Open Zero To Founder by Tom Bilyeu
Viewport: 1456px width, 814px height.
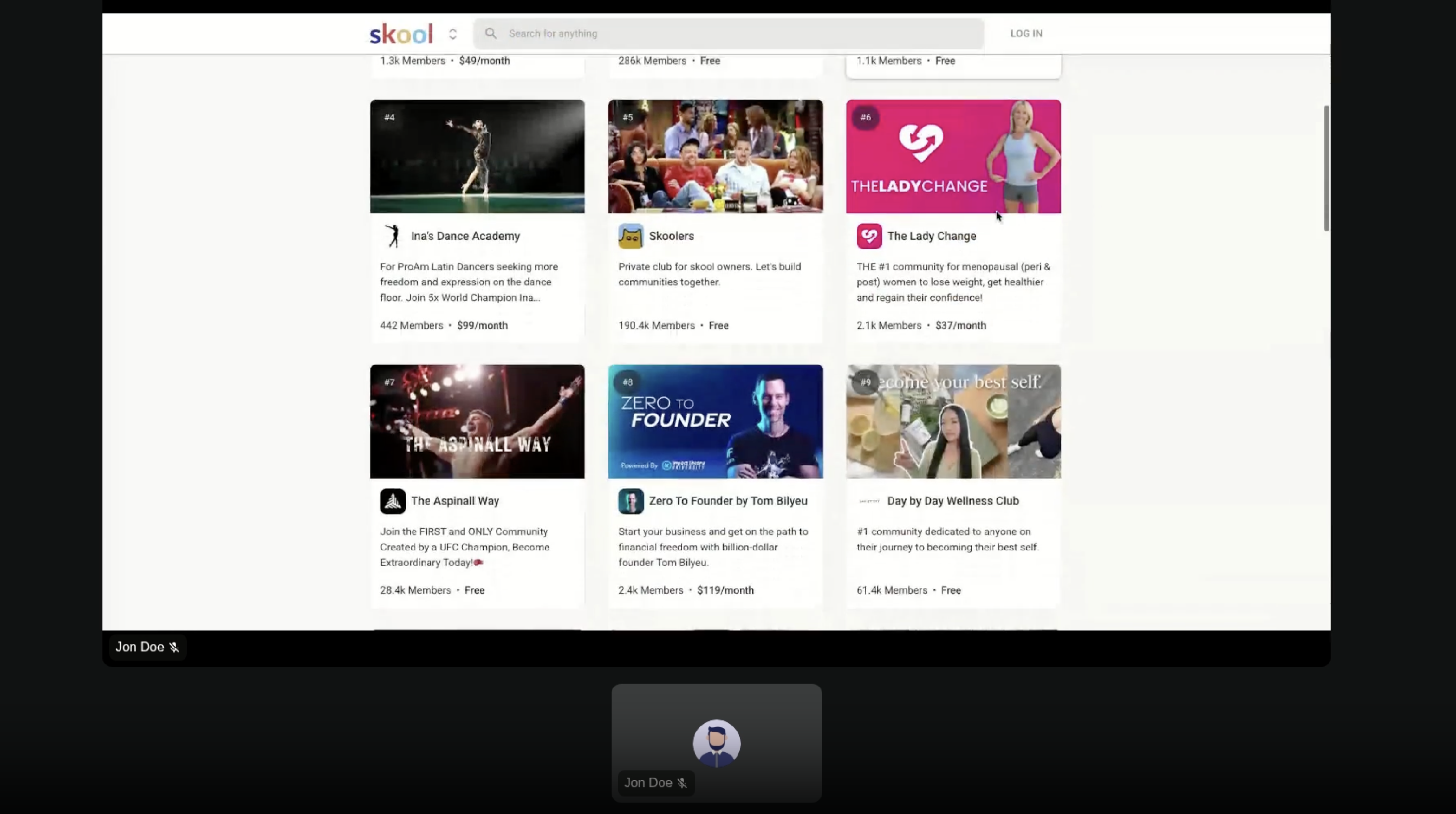click(728, 501)
